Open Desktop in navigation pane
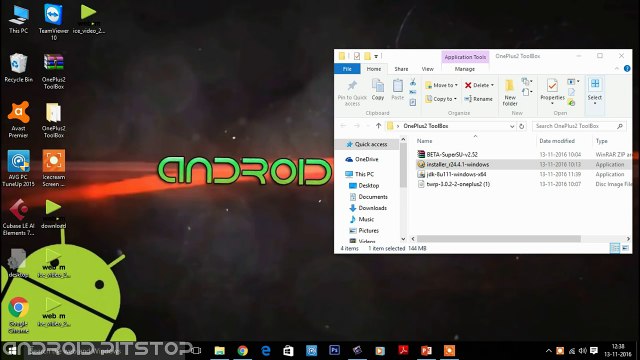Image resolution: width=640 pixels, height=360 pixels. pos(364,186)
